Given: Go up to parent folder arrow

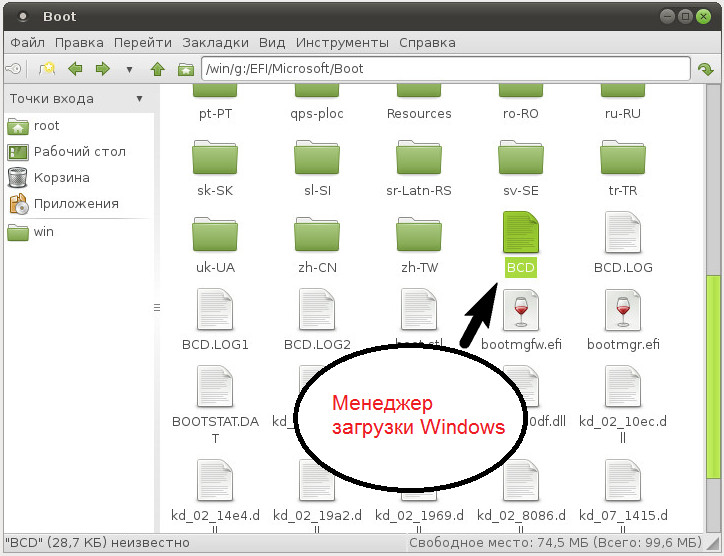Looking at the screenshot, I should 157,69.
